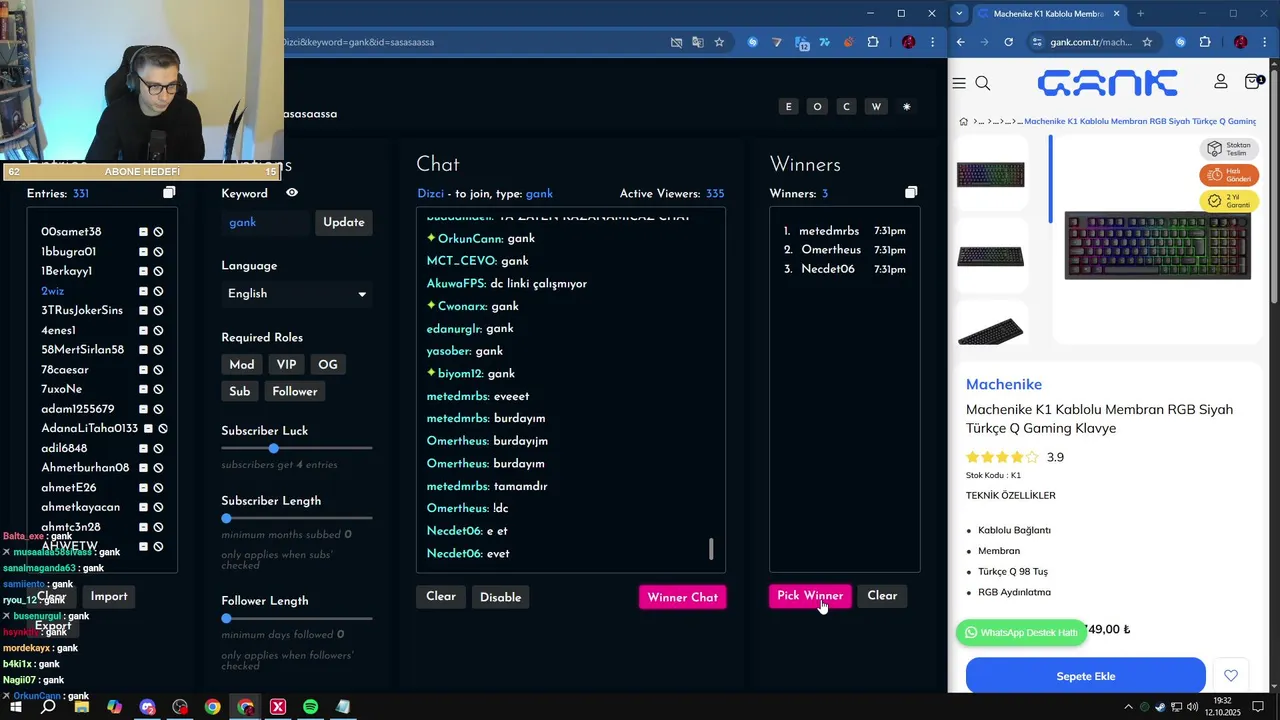Toggle the VIP required role

[286, 365]
